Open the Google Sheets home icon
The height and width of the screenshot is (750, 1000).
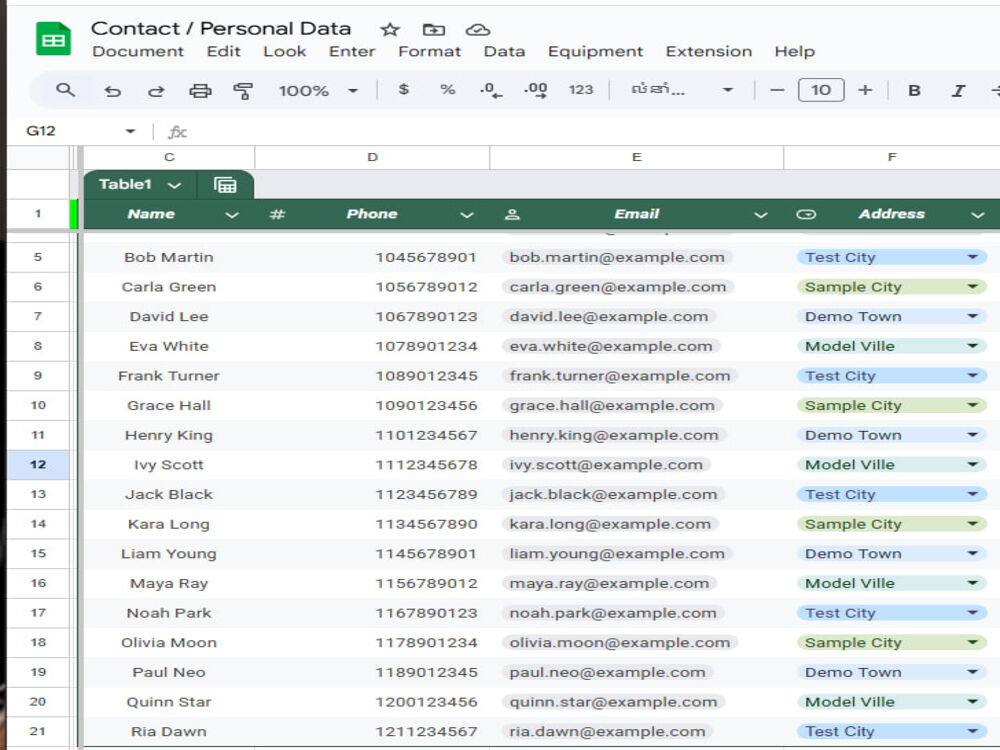[53, 39]
